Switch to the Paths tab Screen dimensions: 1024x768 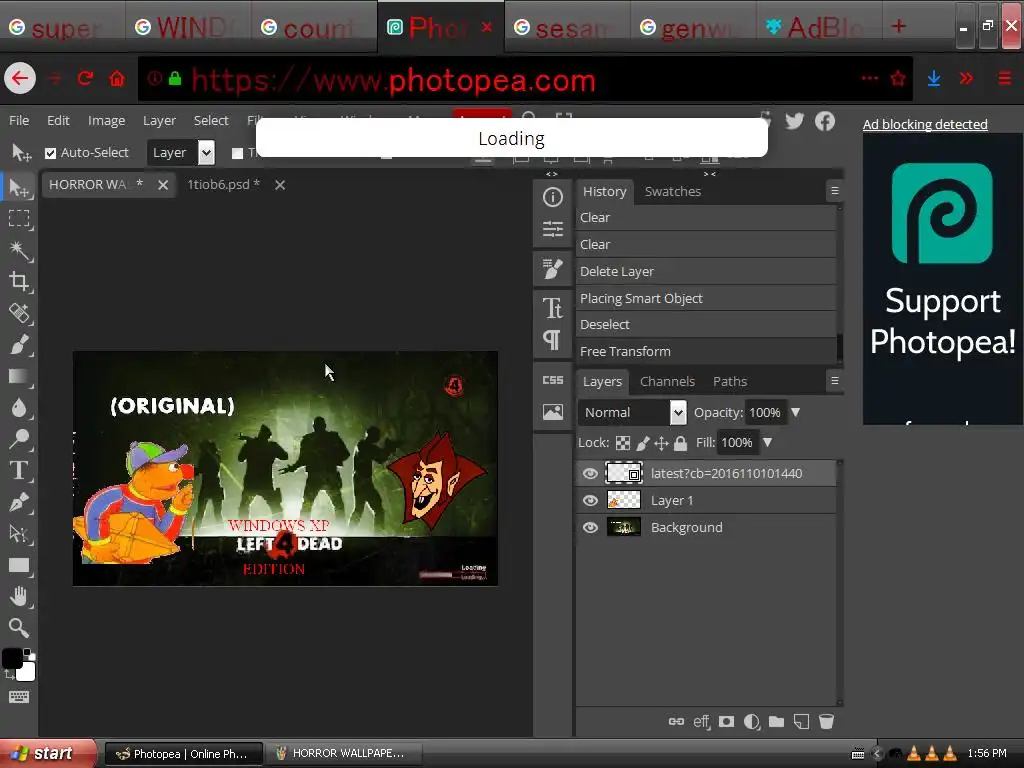pos(729,381)
